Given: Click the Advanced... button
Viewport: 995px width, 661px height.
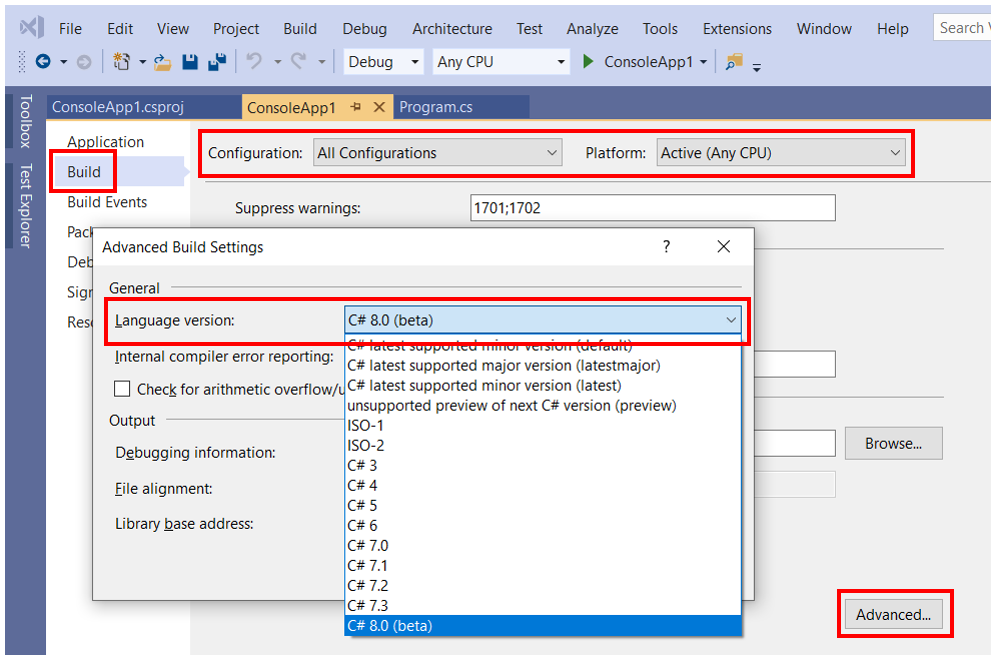Looking at the screenshot, I should pyautogui.click(x=893, y=615).
